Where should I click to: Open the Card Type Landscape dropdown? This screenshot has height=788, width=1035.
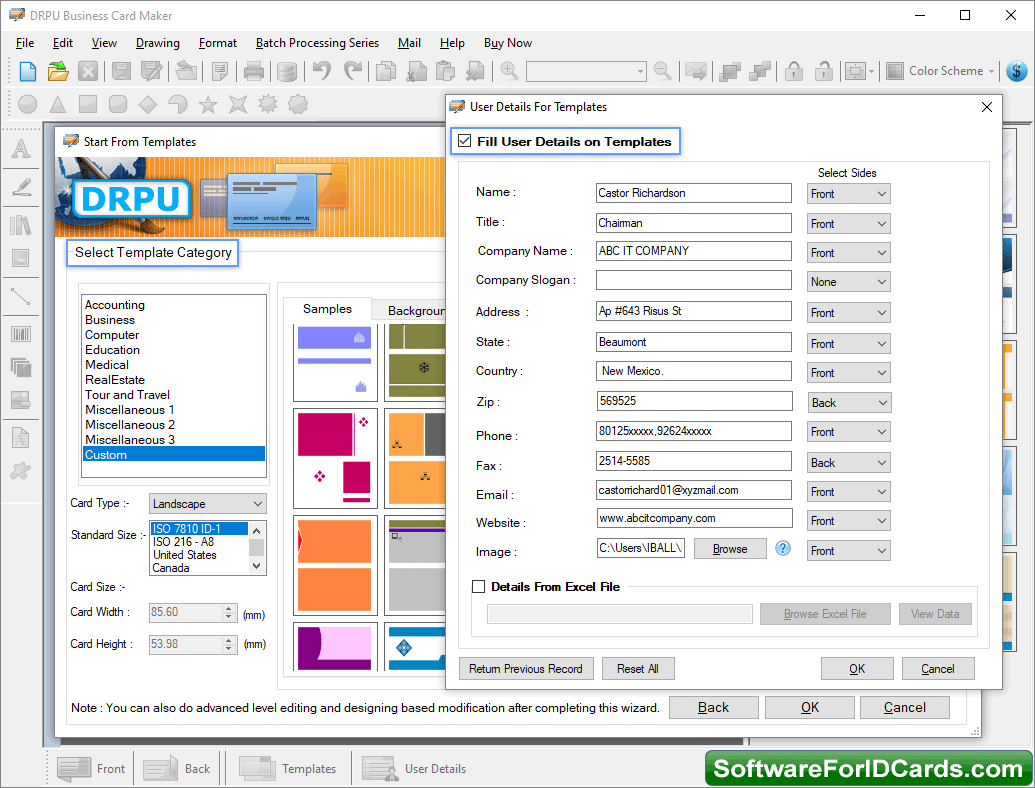[207, 504]
